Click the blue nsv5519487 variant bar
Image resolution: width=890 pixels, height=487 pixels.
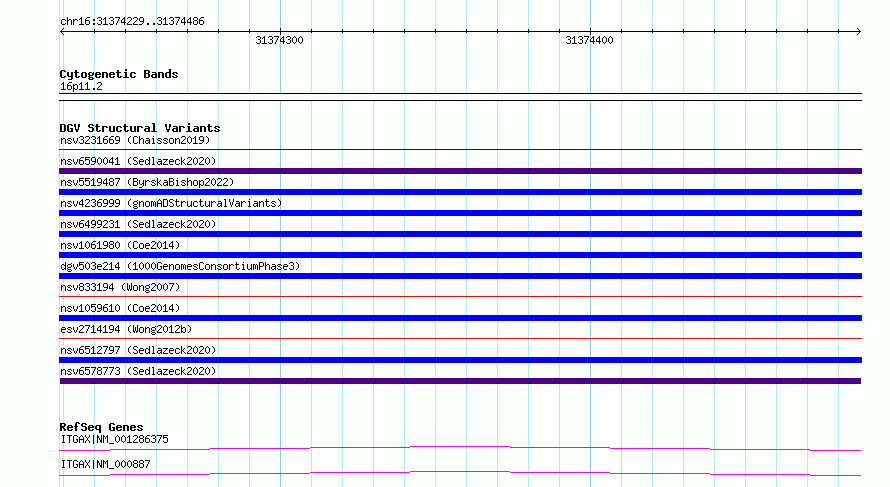(460, 192)
